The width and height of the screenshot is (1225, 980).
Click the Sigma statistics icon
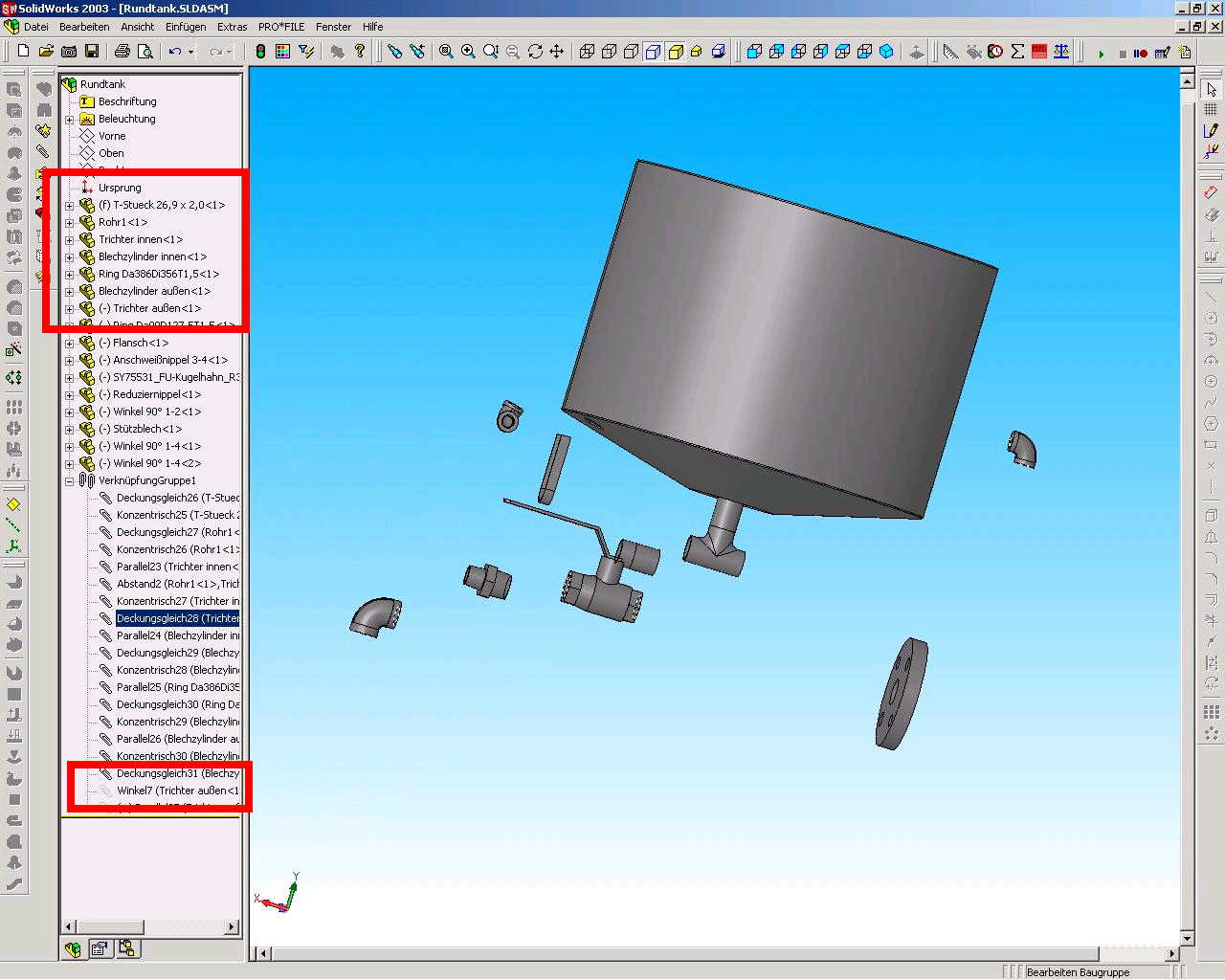tap(1017, 52)
